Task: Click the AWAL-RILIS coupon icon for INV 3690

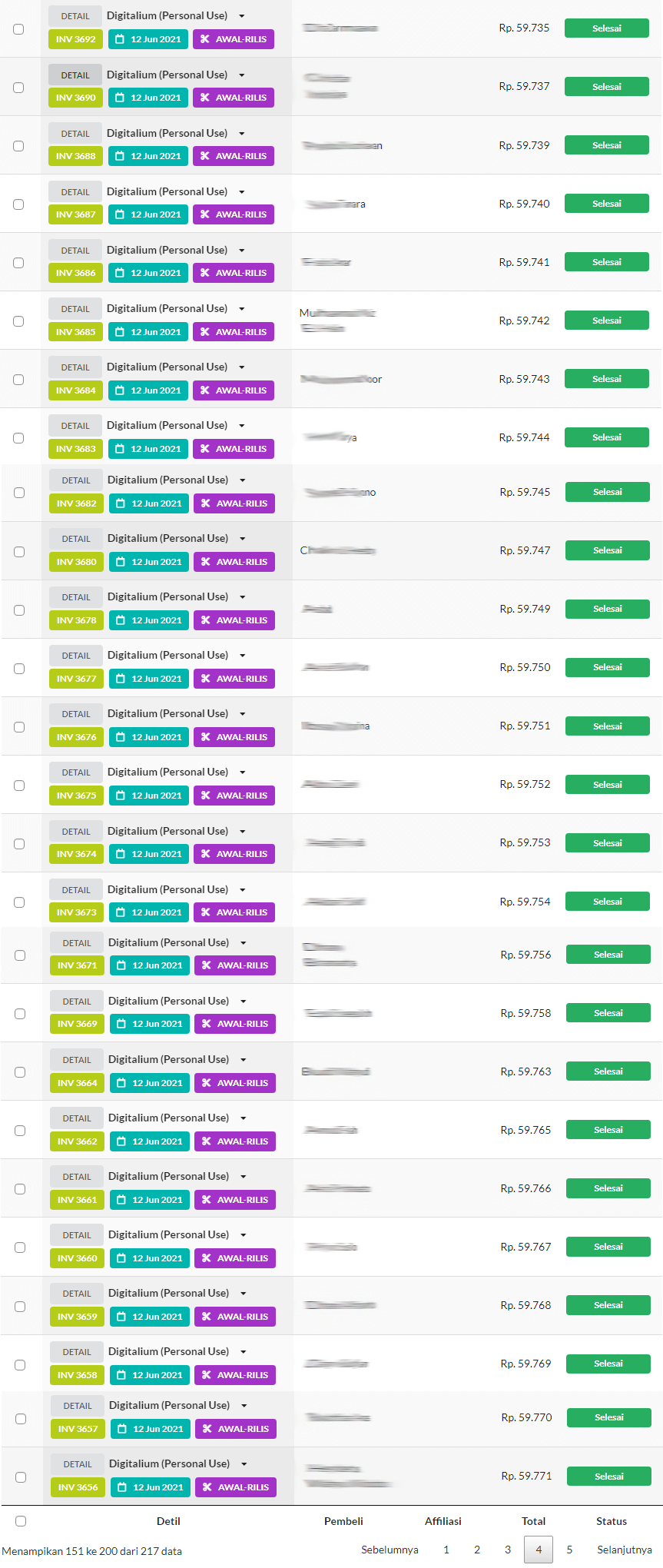Action: point(205,98)
